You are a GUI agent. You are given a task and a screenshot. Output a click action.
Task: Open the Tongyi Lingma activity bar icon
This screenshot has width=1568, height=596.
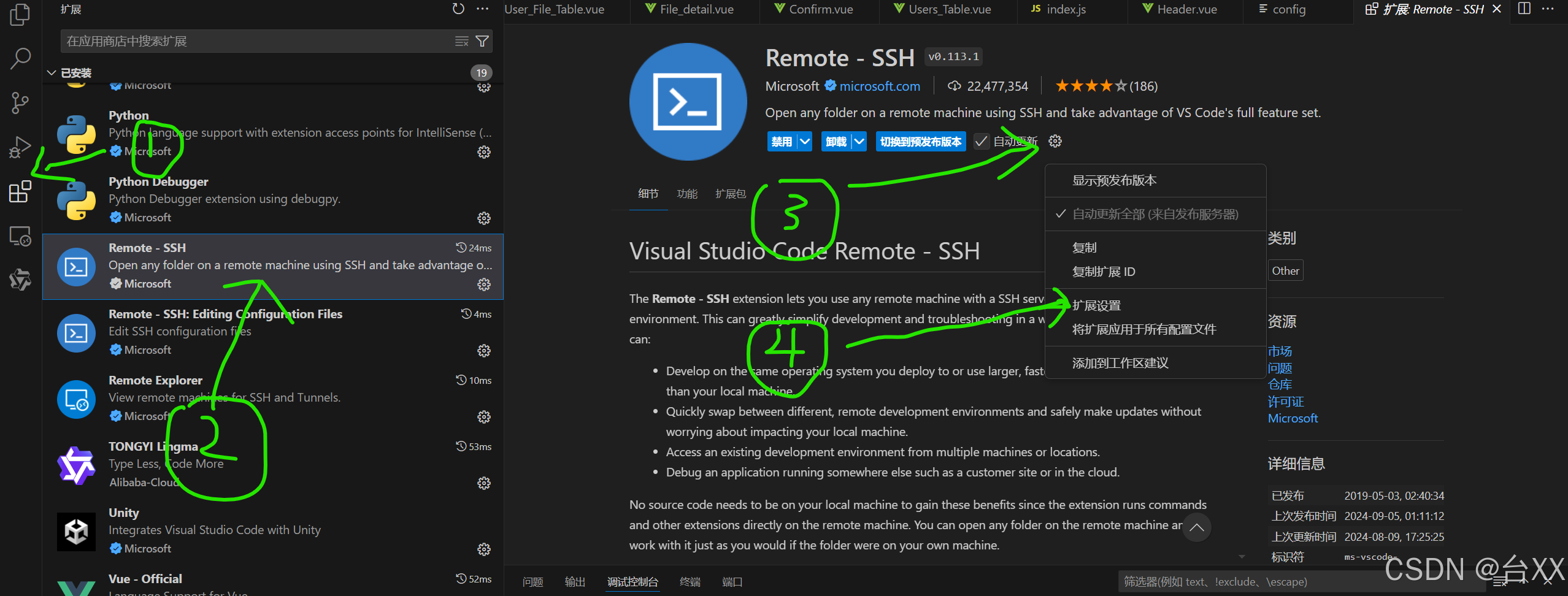tap(20, 280)
